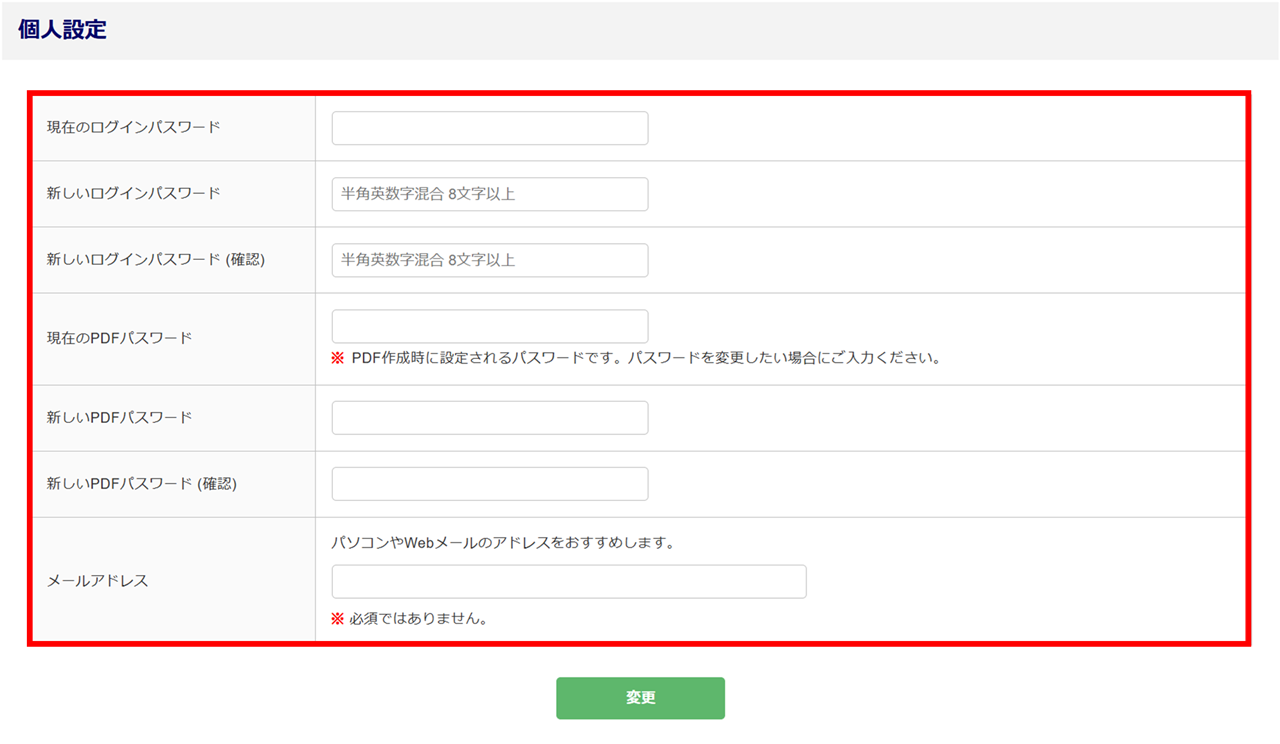
Task: Click the 新しいPDFパスワード (確認) input box
Action: pyautogui.click(x=489, y=484)
